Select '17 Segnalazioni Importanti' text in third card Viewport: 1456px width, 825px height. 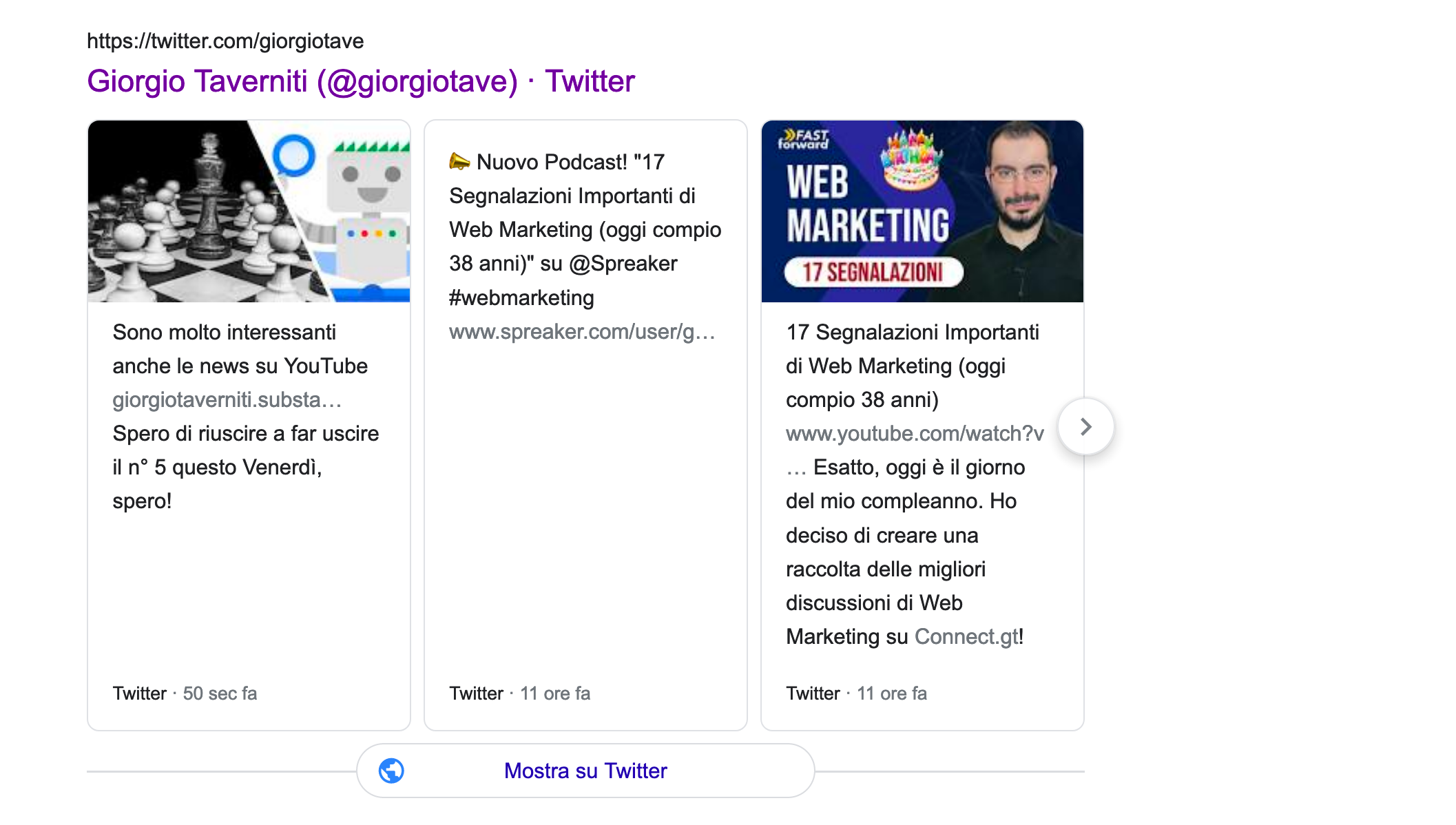click(913, 333)
